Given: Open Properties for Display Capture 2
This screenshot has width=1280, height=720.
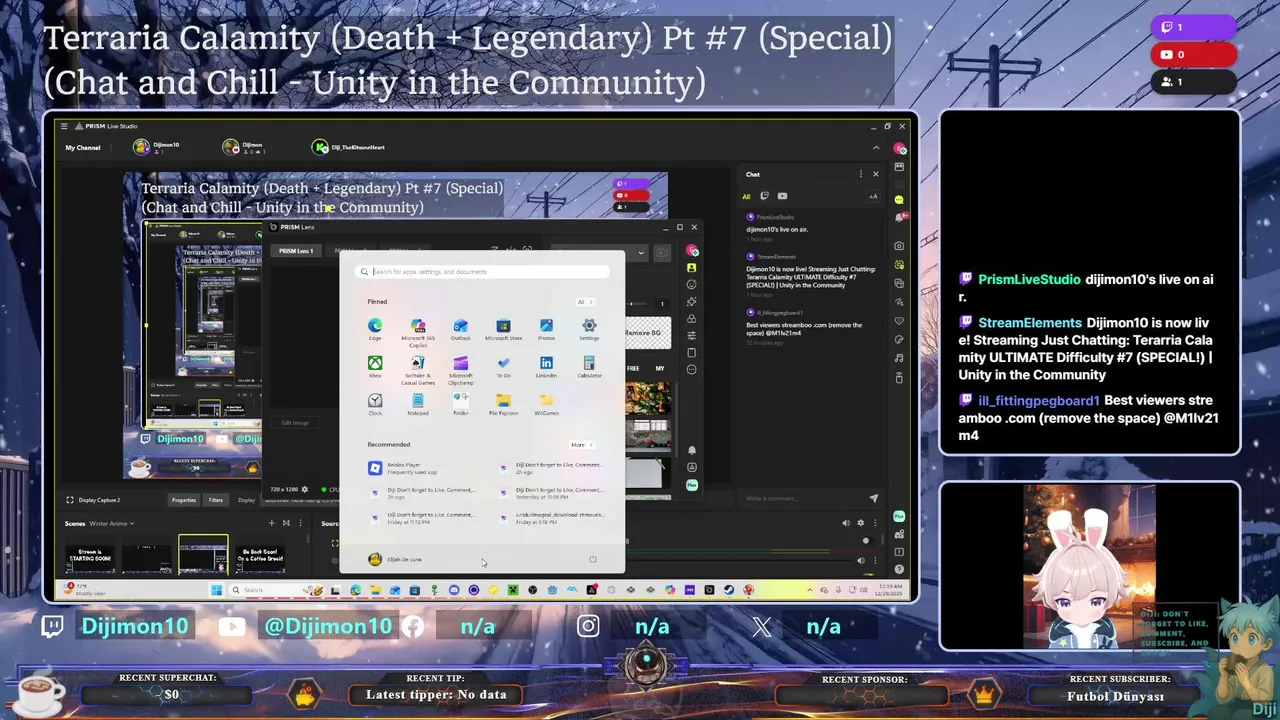Looking at the screenshot, I should pos(184,500).
